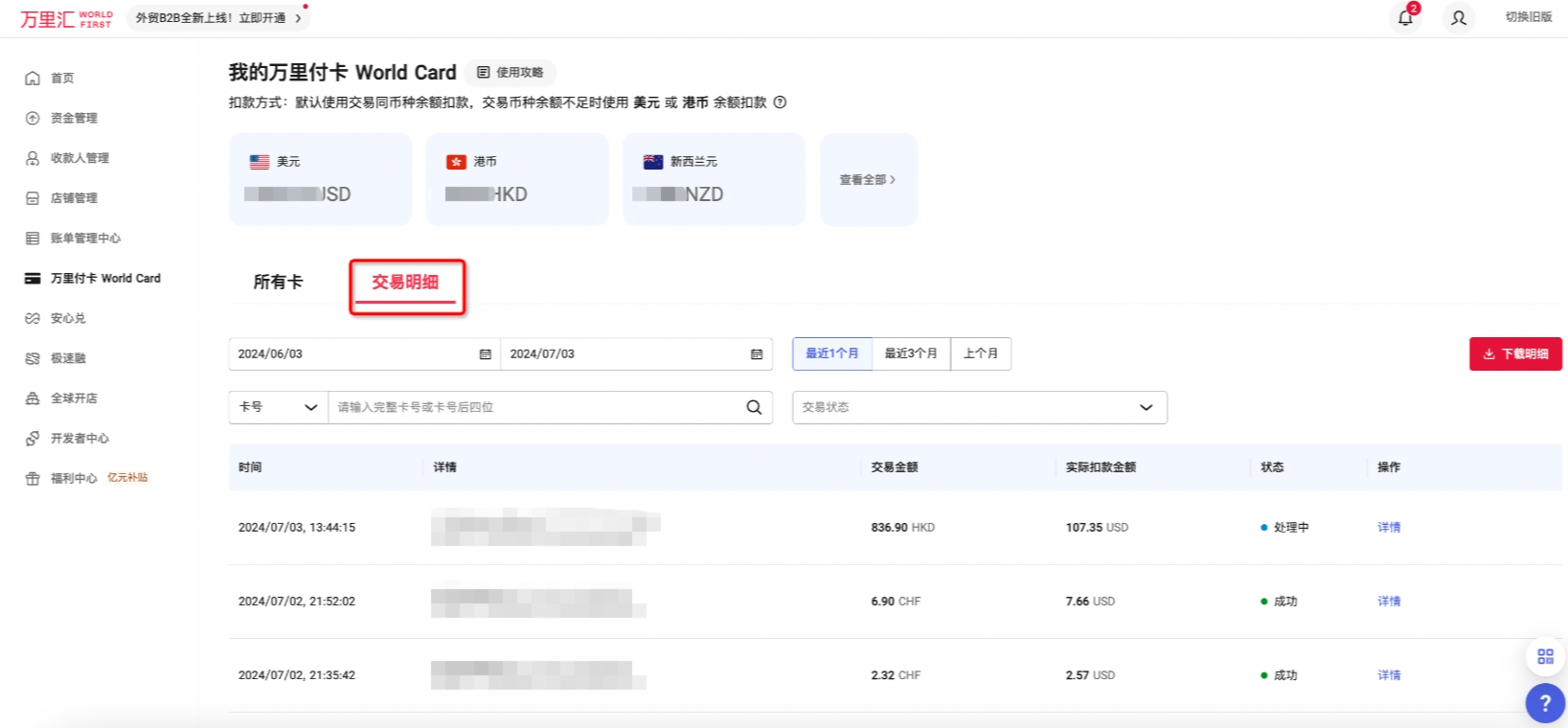This screenshot has height=728, width=1568.
Task: Open the 交易状态 filter dropdown
Action: 979,407
